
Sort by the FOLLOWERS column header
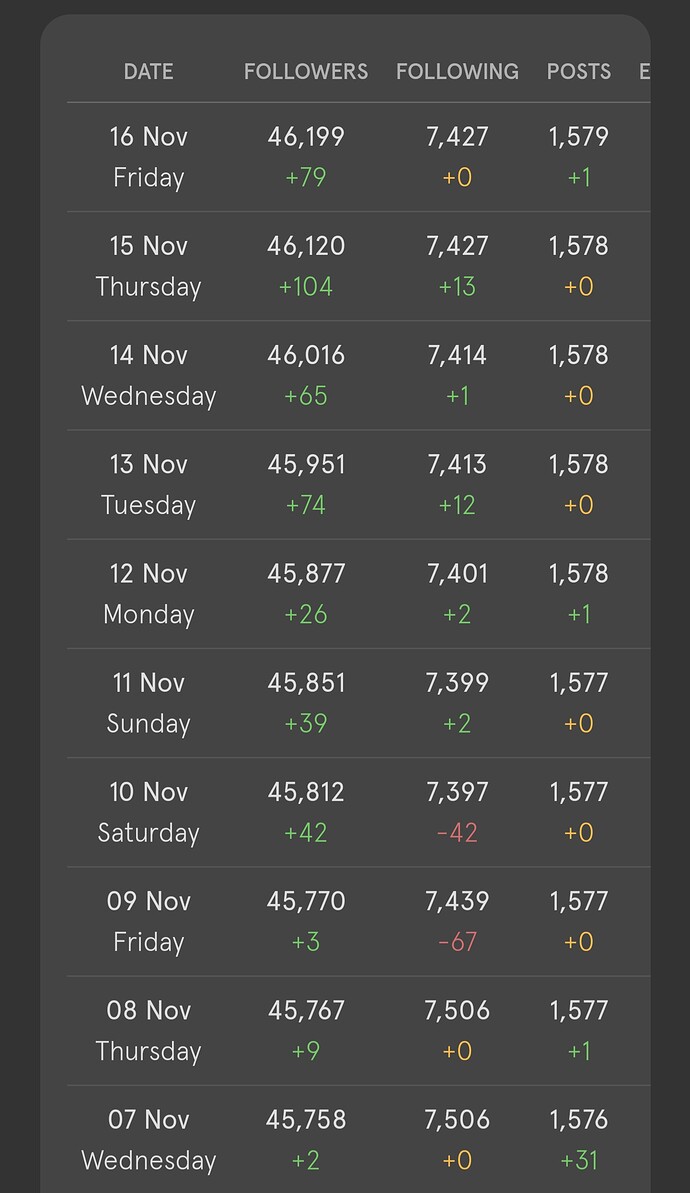(306, 72)
